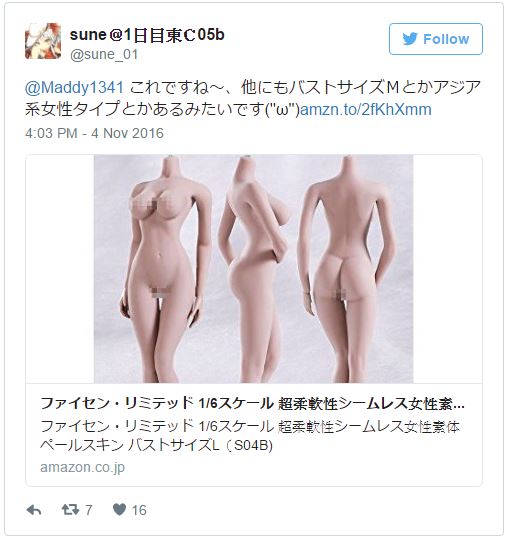Click tweet text line 系女性タイプとかあるみたいです
This screenshot has height=540, width=507.
pos(163,110)
